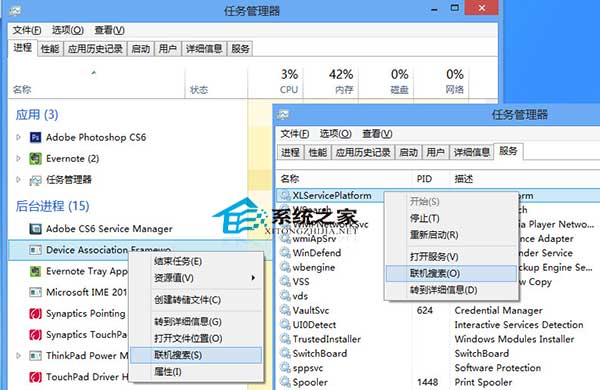The width and height of the screenshot is (600, 390).
Task: Choose 联机搜索(S) in the process context menu
Action: (197, 355)
